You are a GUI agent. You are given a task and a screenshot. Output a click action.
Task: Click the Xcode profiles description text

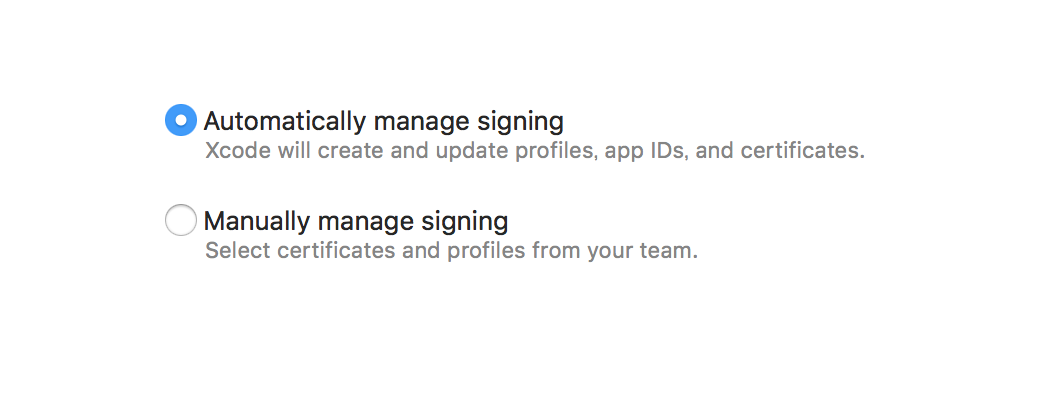tap(534, 153)
